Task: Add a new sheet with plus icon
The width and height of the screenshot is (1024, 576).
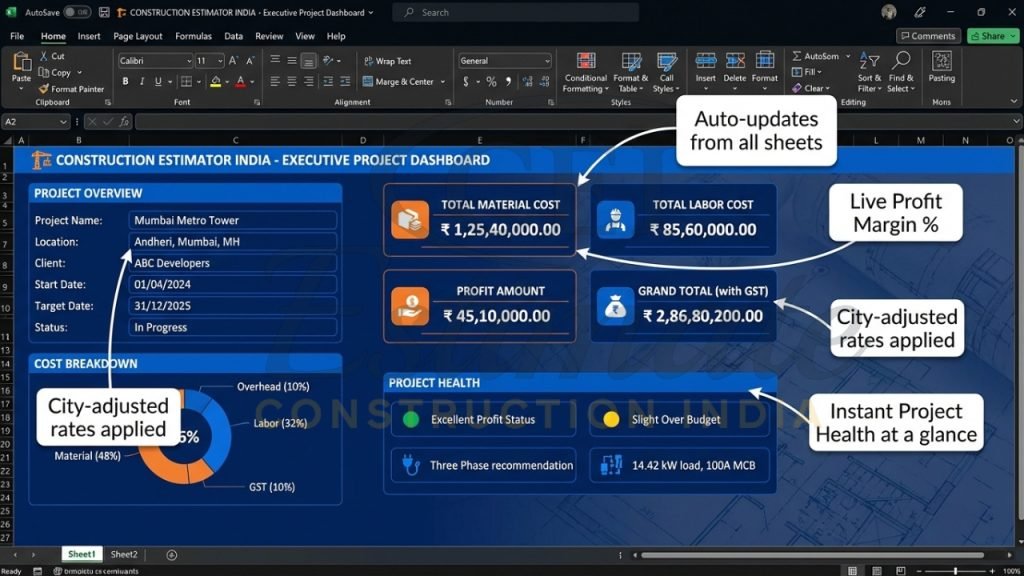Action: (x=172, y=555)
